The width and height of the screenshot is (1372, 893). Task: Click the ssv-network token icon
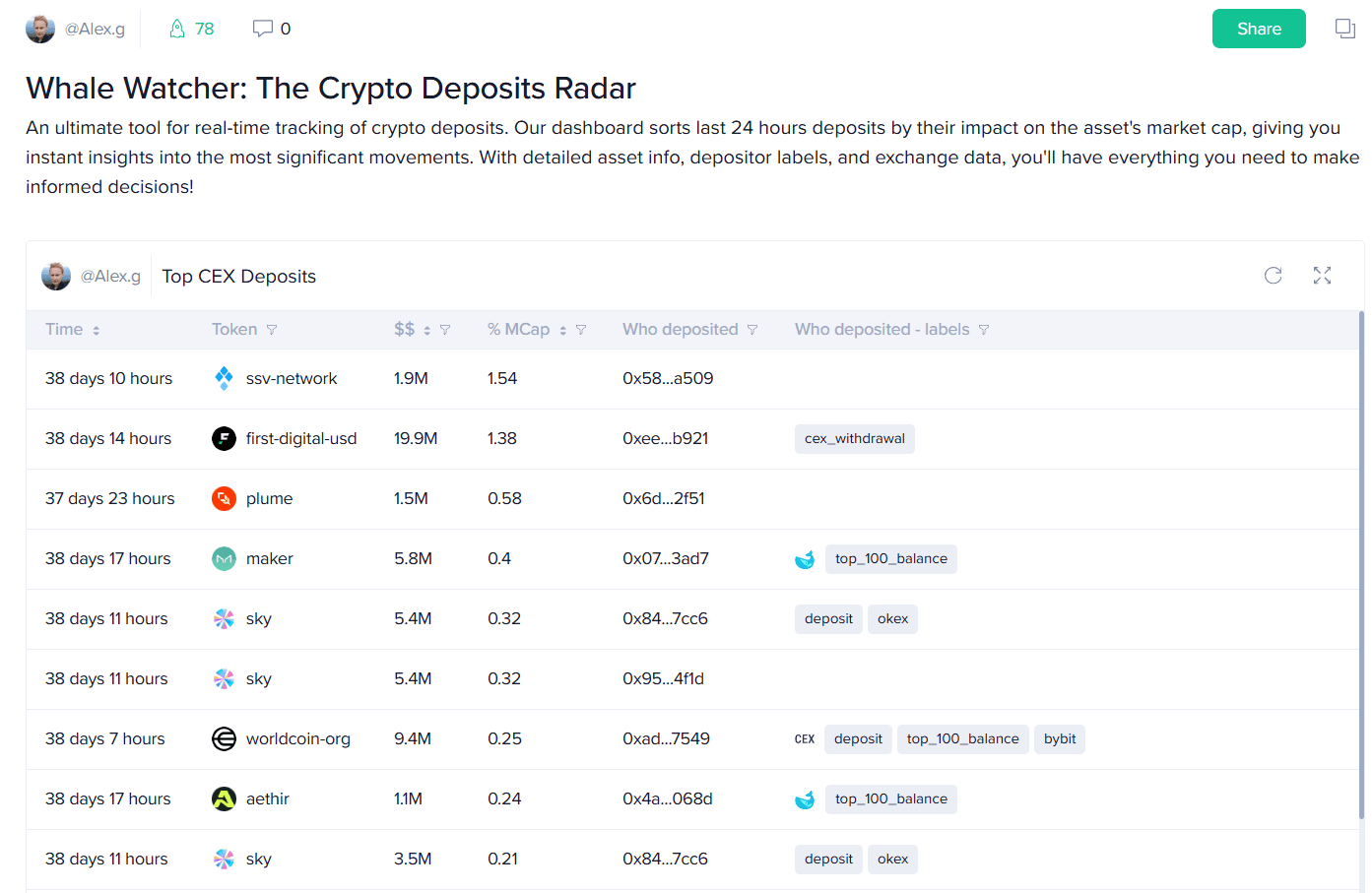[x=224, y=378]
